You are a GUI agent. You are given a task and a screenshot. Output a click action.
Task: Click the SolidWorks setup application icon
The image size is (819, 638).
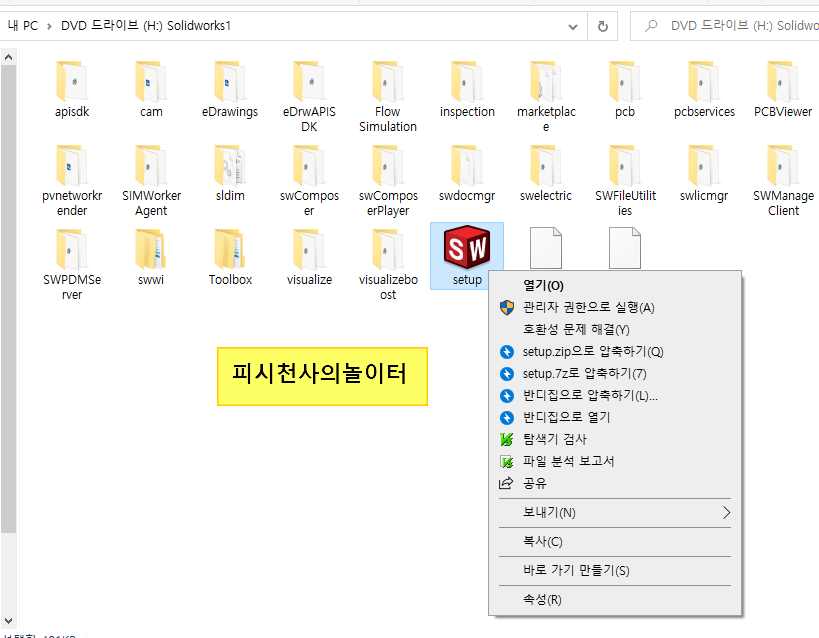(467, 248)
